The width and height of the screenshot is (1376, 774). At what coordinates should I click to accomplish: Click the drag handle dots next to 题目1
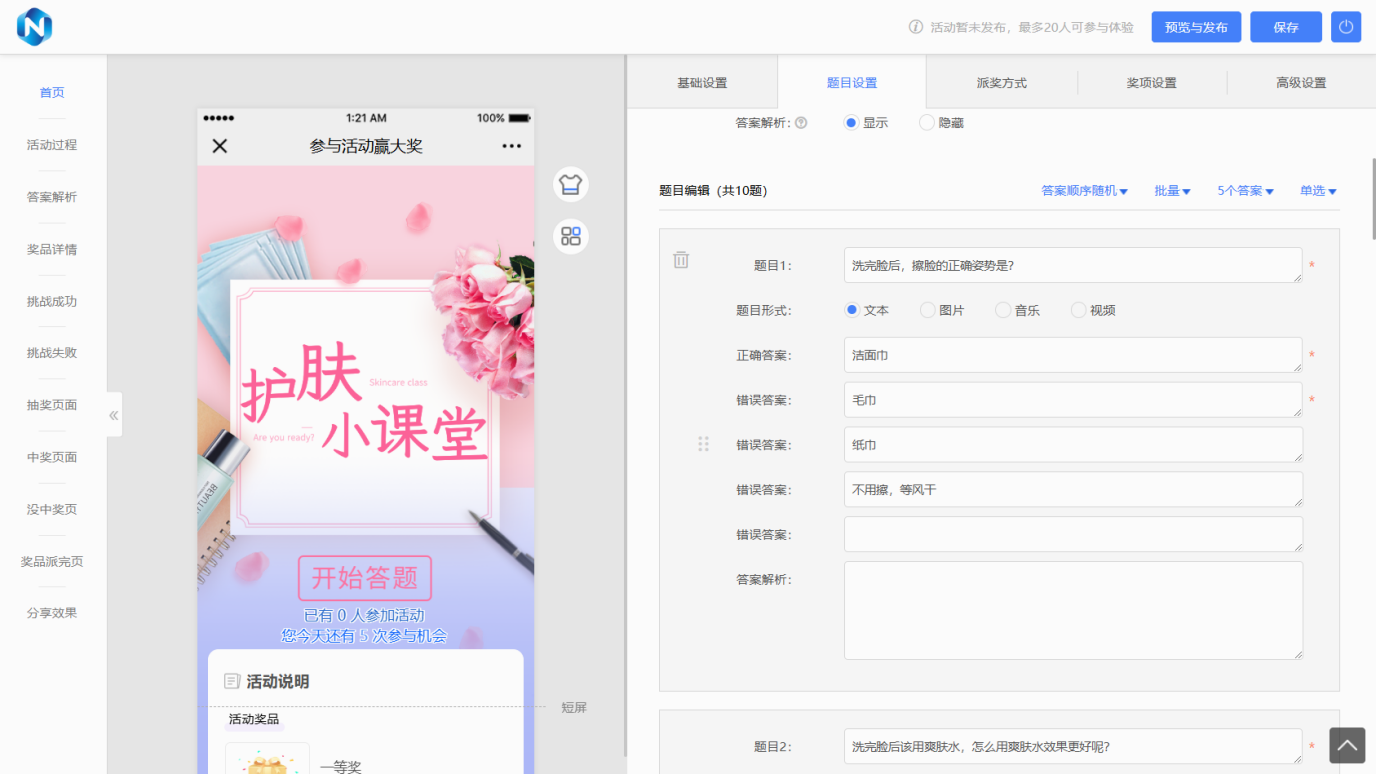pos(703,442)
